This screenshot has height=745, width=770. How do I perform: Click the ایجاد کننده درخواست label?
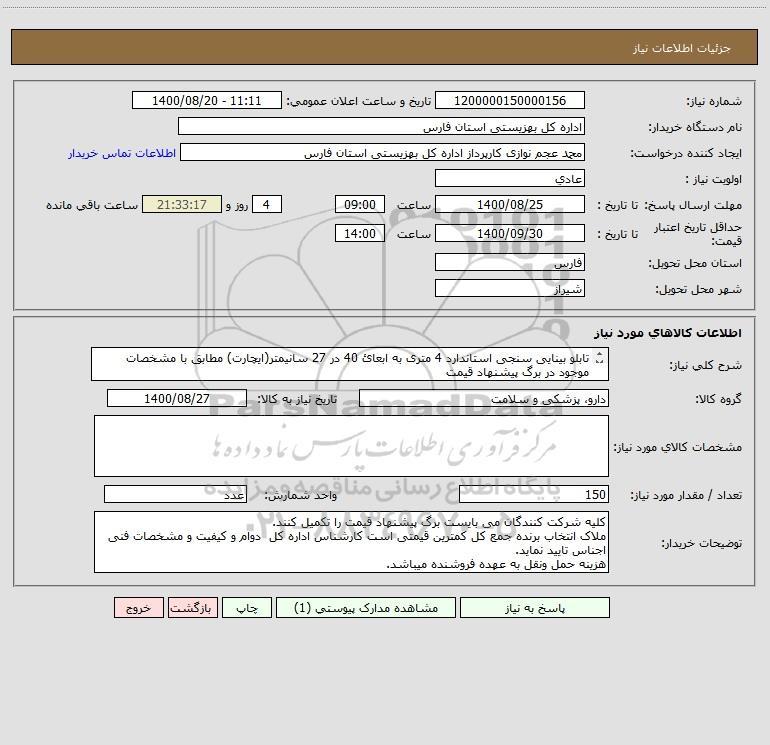point(686,153)
